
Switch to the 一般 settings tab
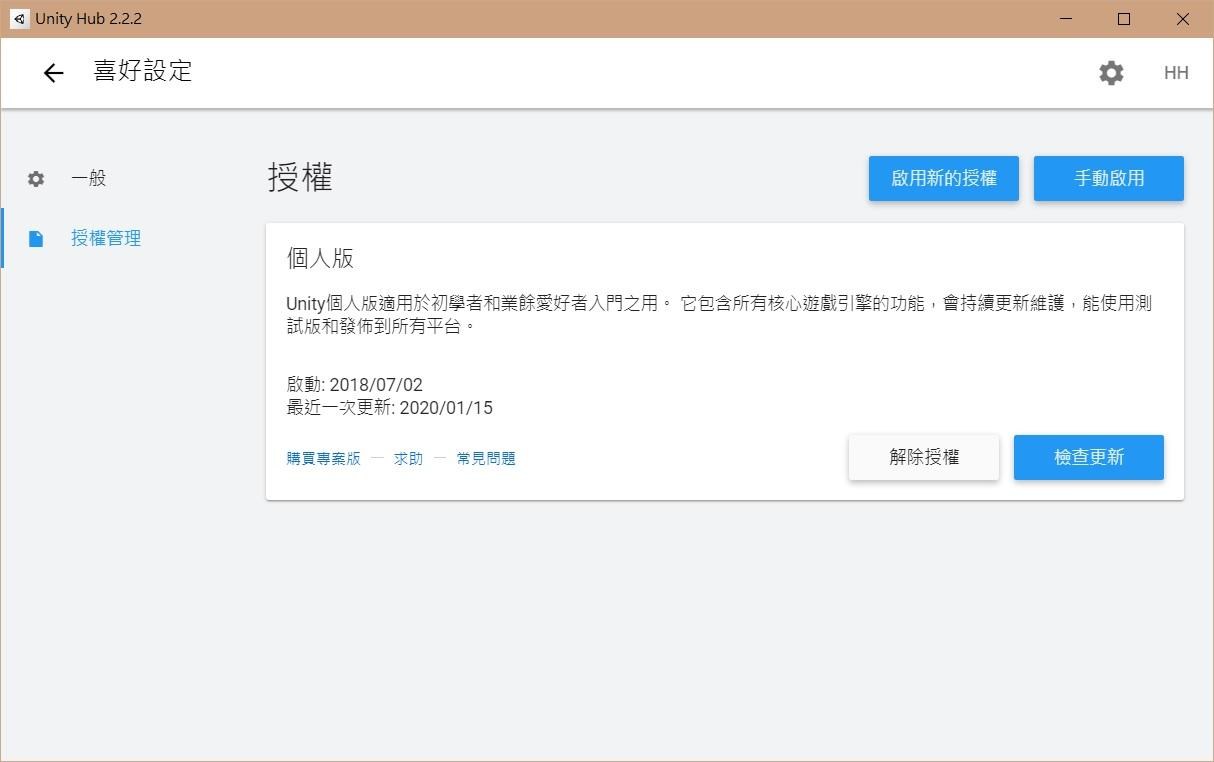89,179
